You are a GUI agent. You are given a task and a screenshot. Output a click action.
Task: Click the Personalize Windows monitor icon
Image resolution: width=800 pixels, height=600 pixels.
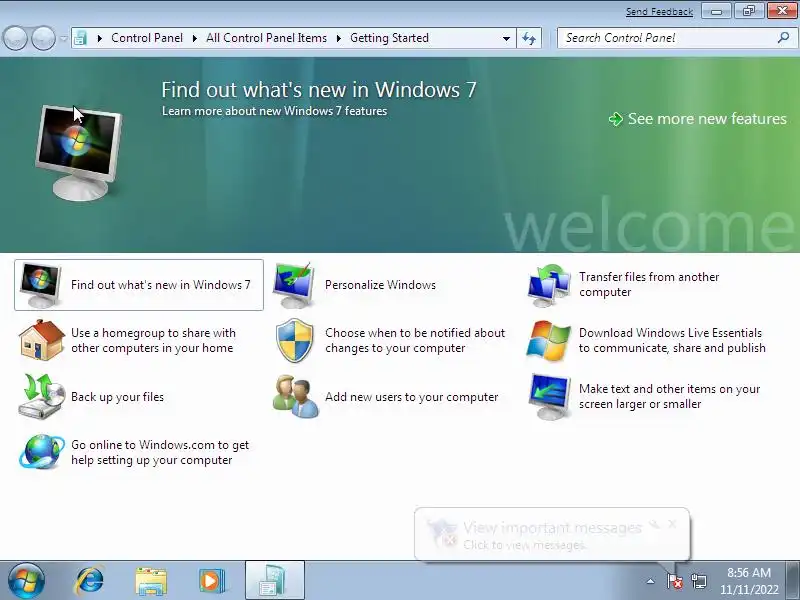tap(293, 285)
